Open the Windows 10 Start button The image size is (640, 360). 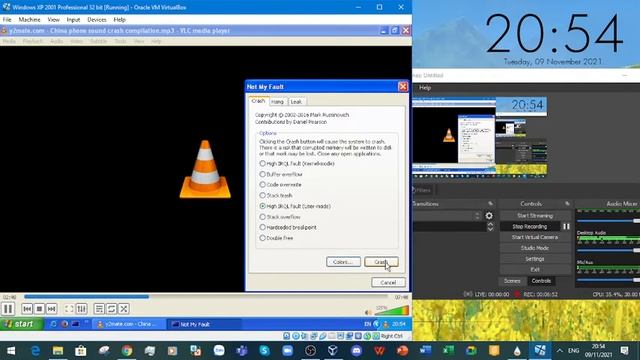[11, 351]
